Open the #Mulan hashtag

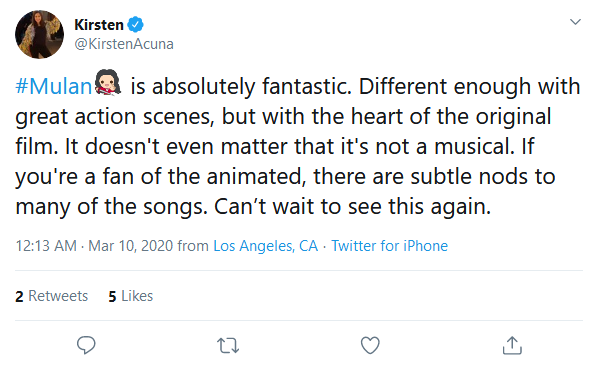[x=53, y=86]
